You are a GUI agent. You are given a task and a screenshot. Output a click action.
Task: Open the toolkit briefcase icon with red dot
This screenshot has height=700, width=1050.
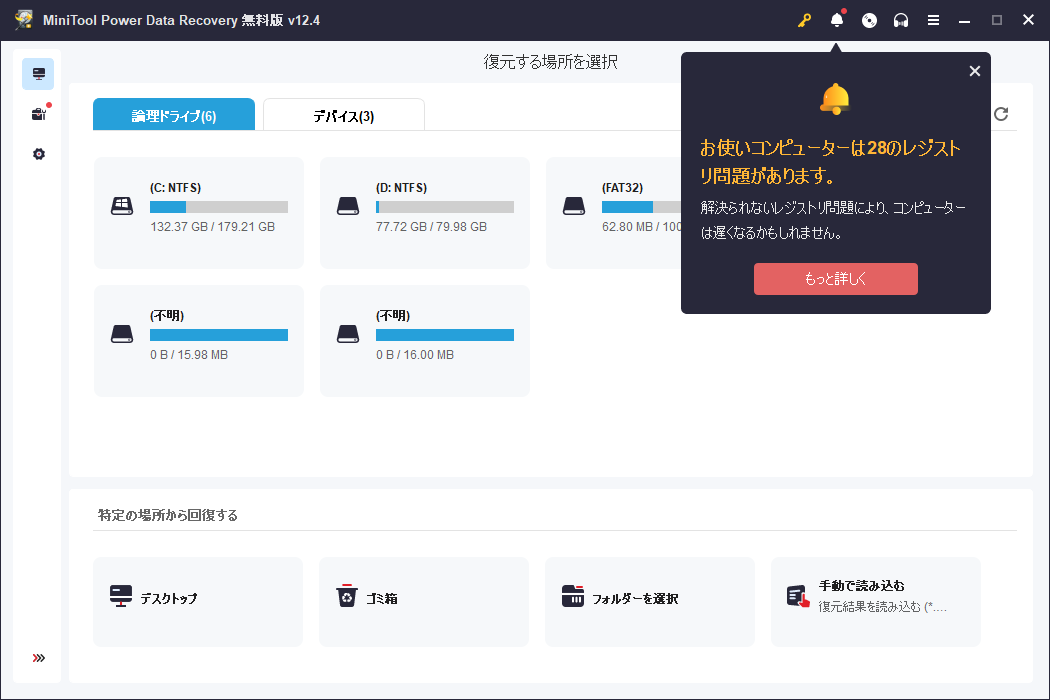tap(38, 113)
